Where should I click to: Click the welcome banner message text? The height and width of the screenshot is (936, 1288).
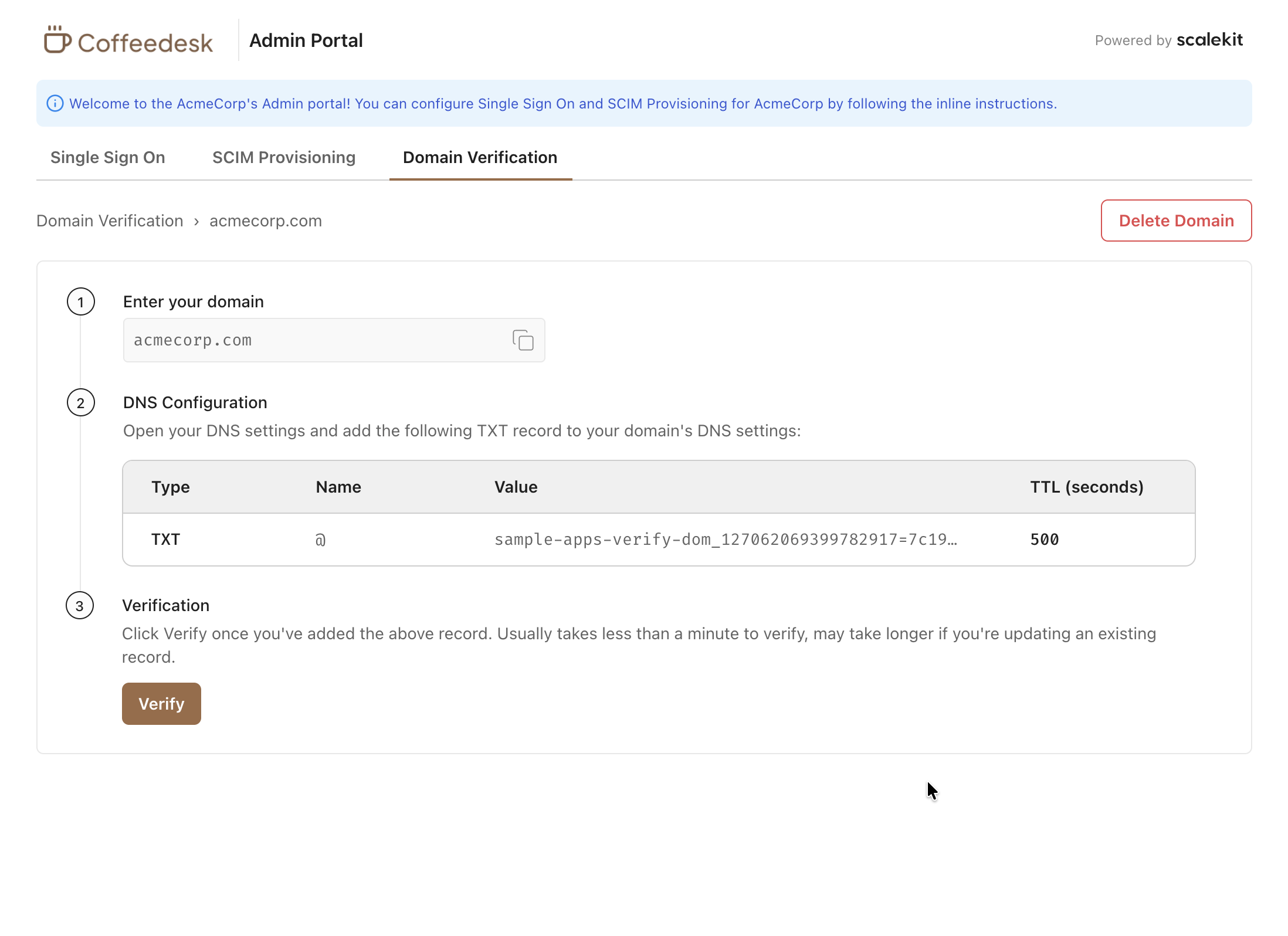pyautogui.click(x=563, y=104)
